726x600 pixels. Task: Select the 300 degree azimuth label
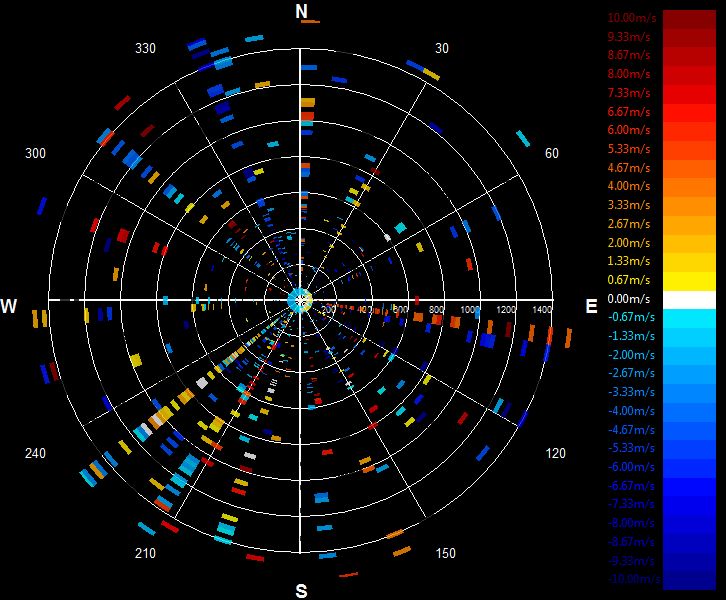click(x=35, y=153)
